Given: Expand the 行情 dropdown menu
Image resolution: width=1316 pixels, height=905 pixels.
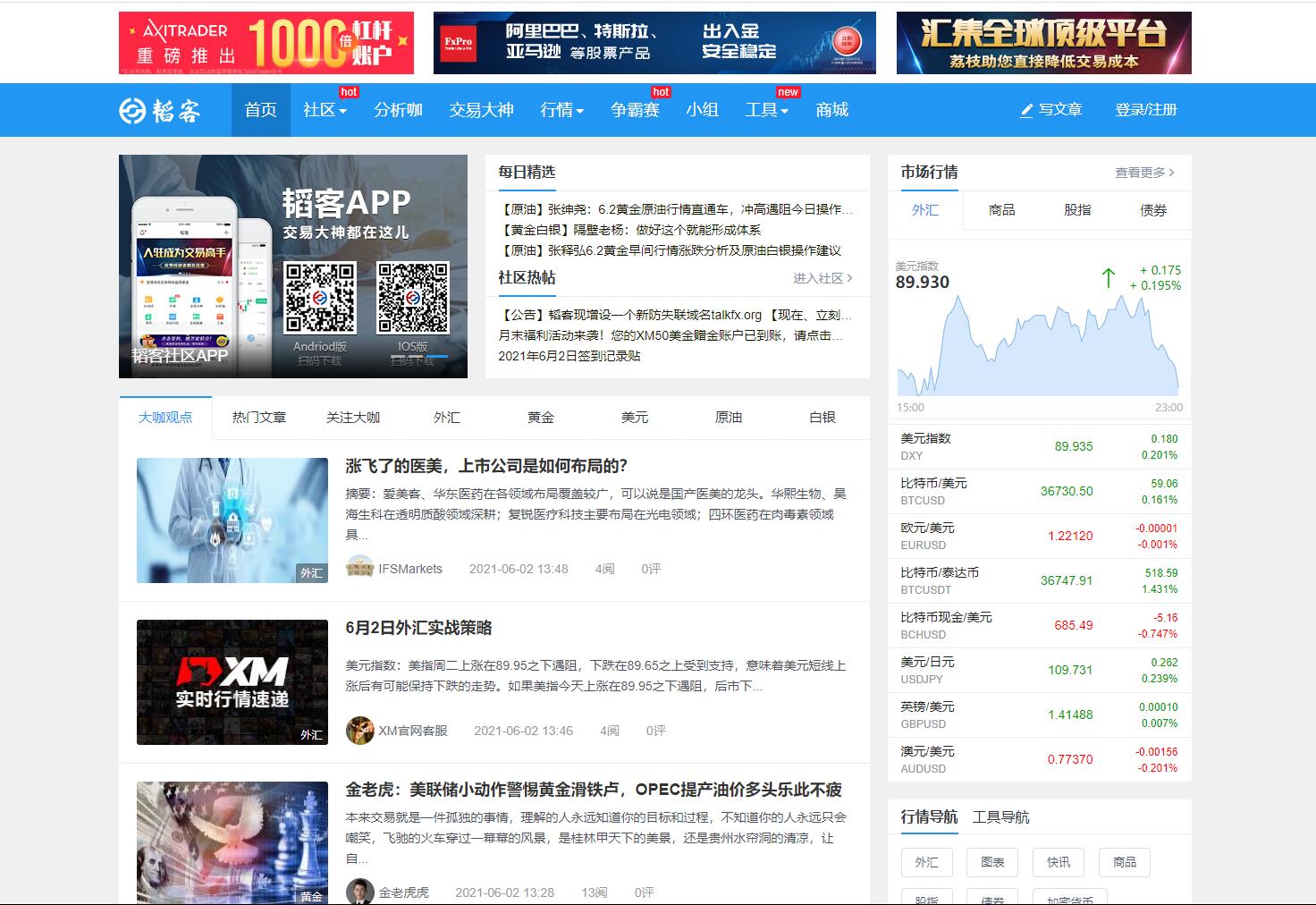Looking at the screenshot, I should (x=561, y=110).
